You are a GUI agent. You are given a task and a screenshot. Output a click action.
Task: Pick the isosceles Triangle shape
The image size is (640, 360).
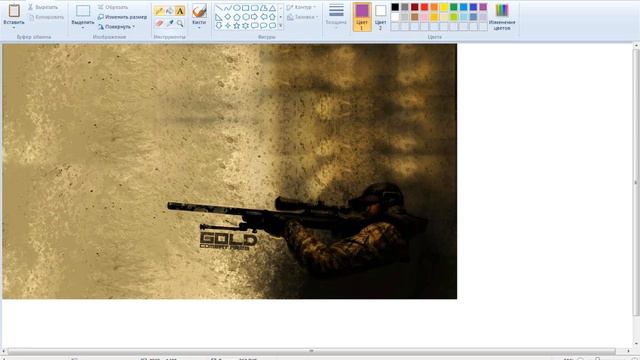[272, 8]
